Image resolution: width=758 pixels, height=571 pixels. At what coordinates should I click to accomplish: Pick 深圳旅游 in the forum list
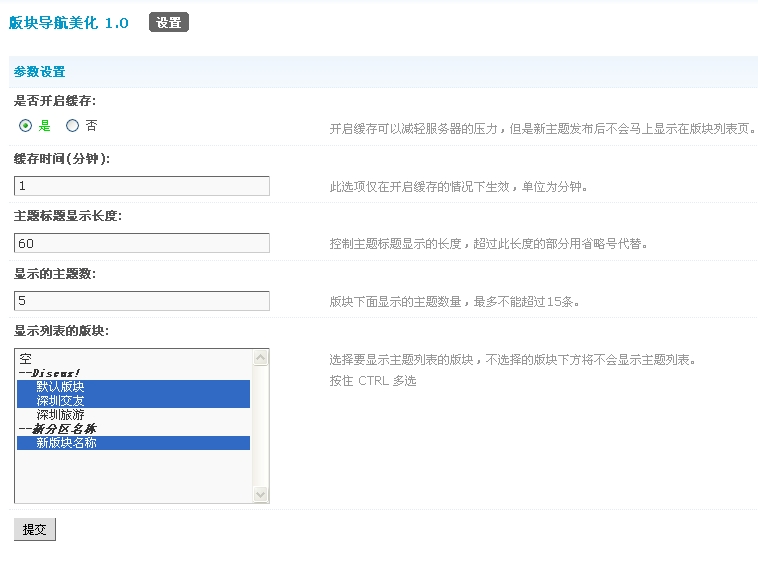[x=60, y=414]
